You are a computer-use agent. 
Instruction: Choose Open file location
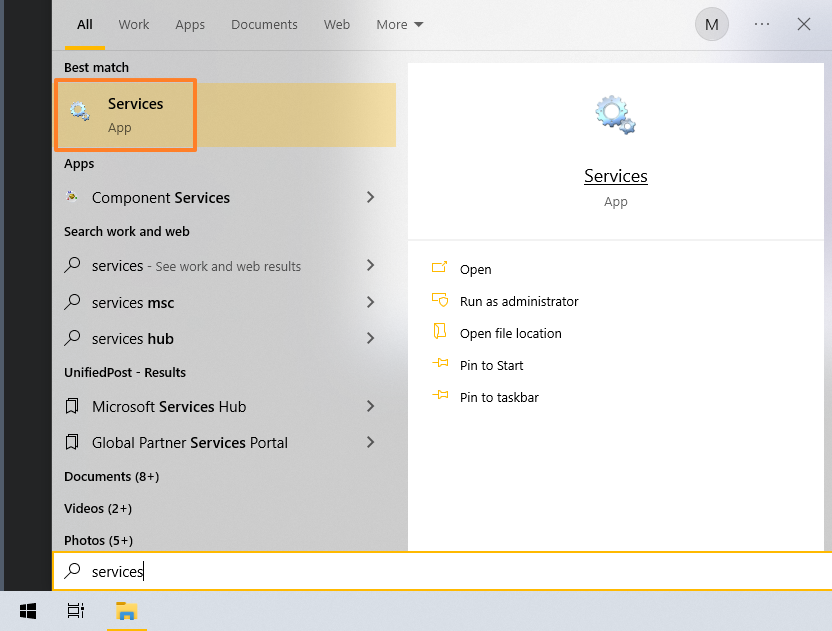pos(510,333)
